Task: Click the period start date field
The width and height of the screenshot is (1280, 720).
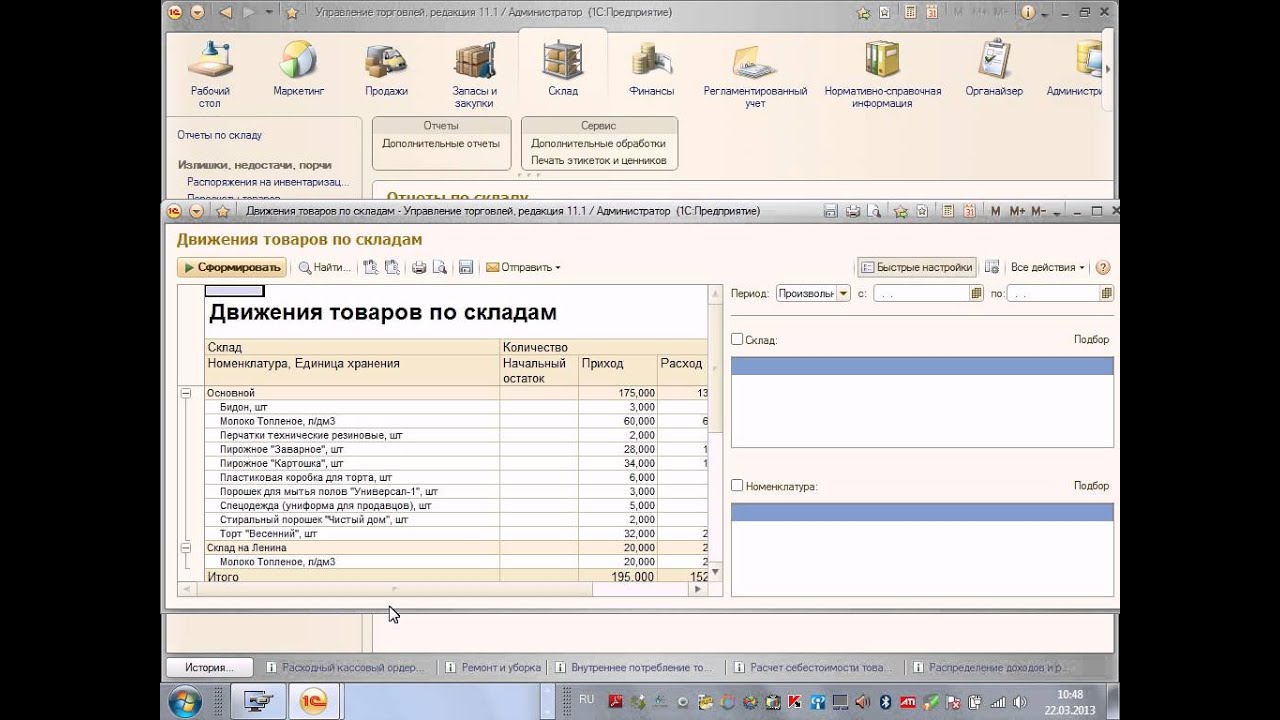Action: pyautogui.click(x=921, y=293)
